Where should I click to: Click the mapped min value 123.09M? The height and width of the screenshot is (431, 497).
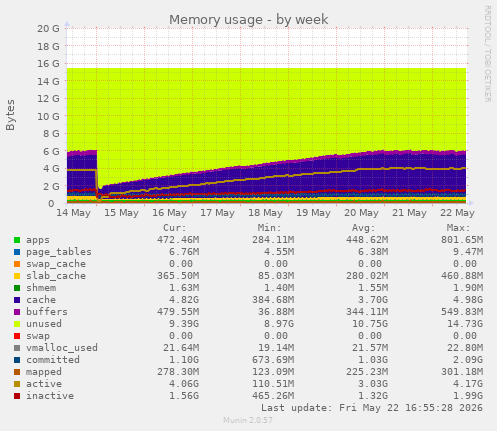[x=273, y=372]
